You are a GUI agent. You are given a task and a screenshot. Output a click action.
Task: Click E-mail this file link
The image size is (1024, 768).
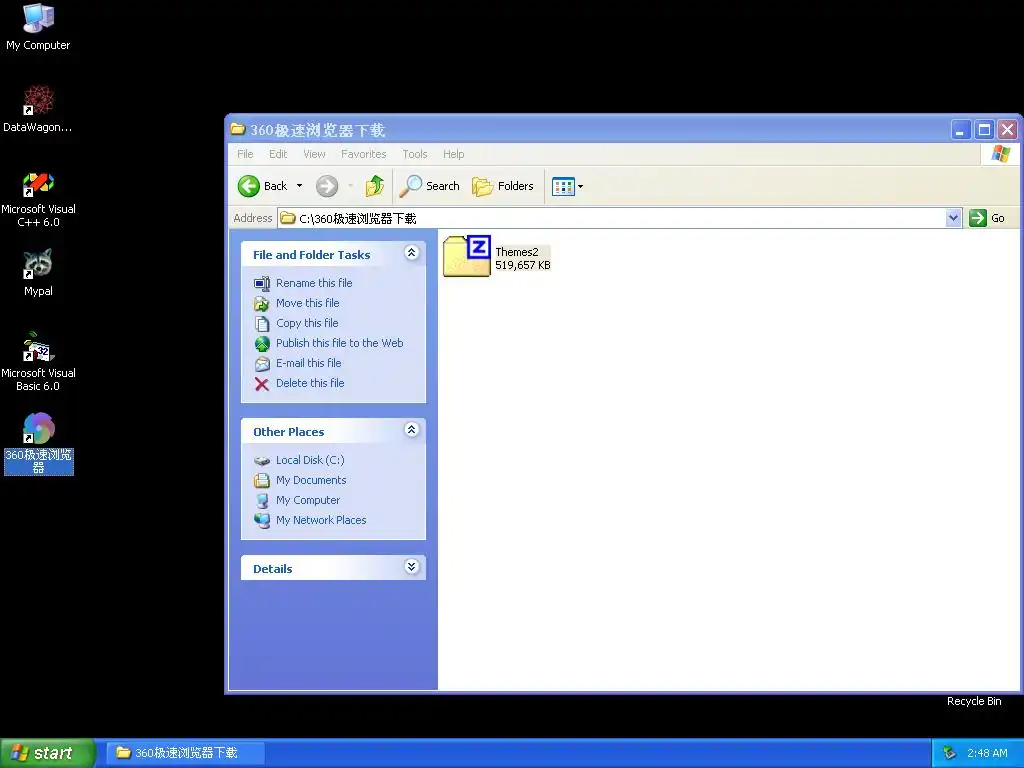click(x=308, y=363)
